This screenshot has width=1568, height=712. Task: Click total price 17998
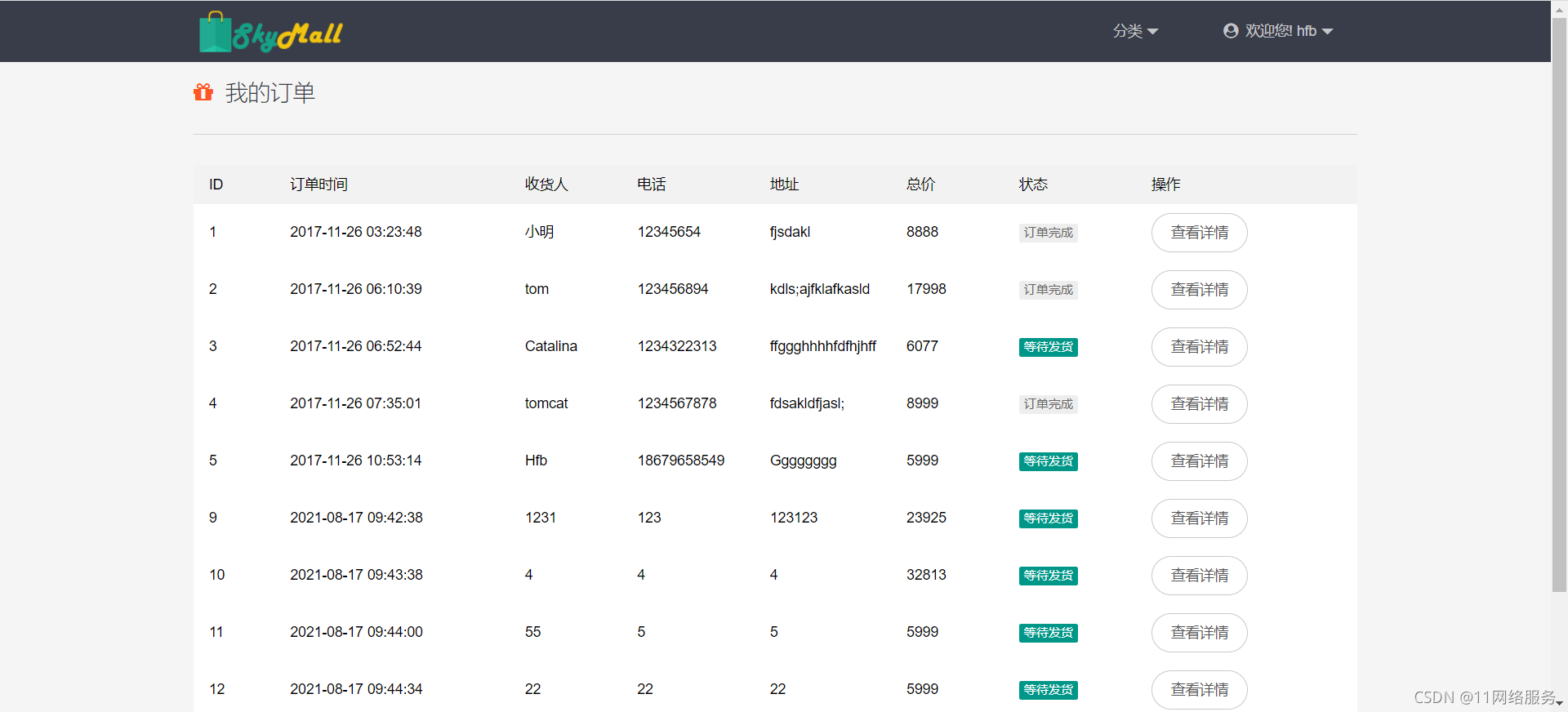[x=927, y=289]
